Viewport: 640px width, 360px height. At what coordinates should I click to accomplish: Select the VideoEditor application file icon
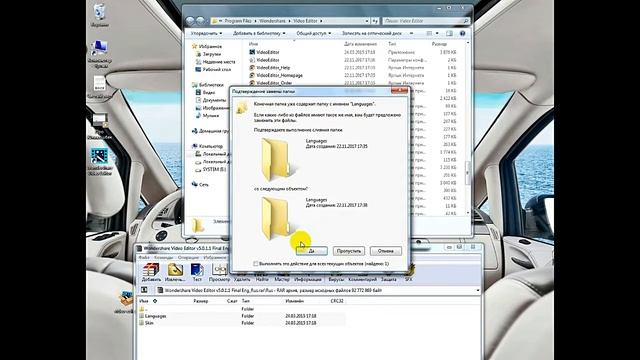(x=252, y=52)
